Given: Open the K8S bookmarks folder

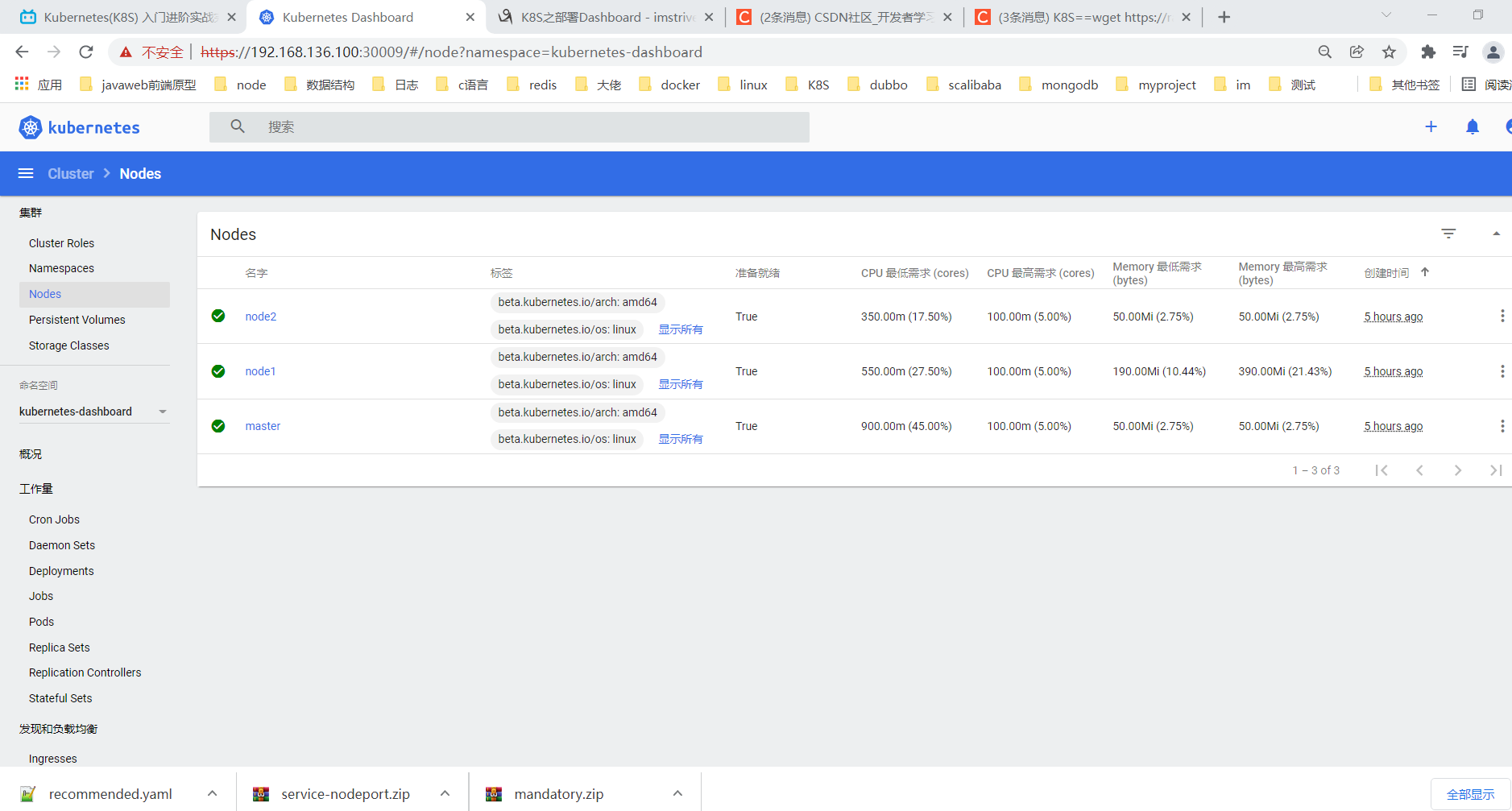Looking at the screenshot, I should tap(807, 85).
